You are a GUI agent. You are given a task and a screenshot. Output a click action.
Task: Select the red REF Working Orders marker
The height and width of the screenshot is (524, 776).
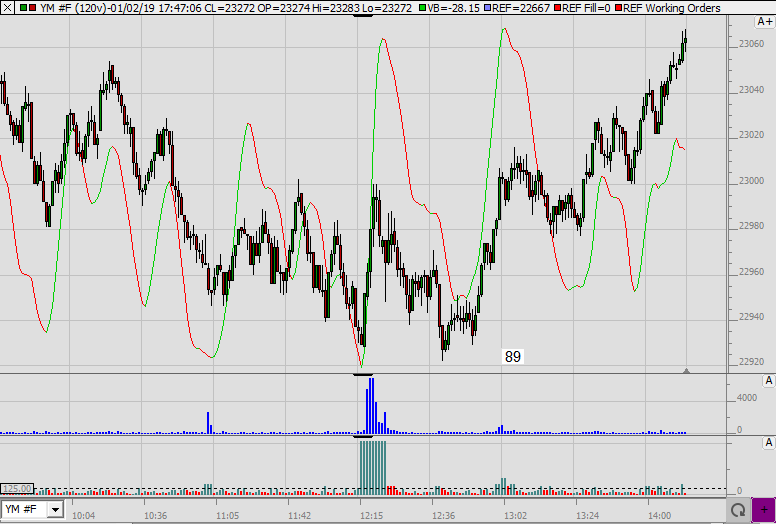click(616, 8)
